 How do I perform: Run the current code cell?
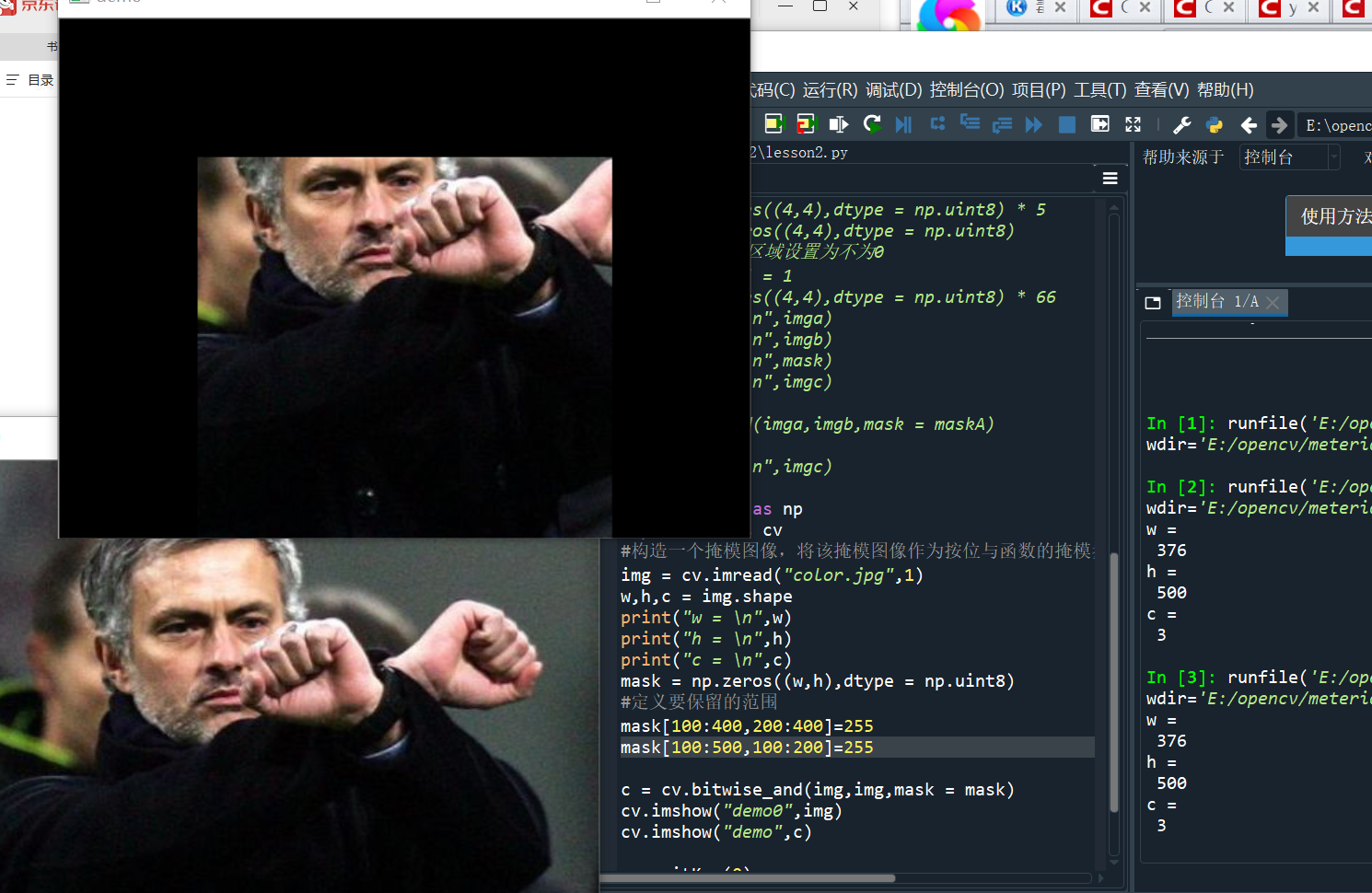(x=773, y=124)
